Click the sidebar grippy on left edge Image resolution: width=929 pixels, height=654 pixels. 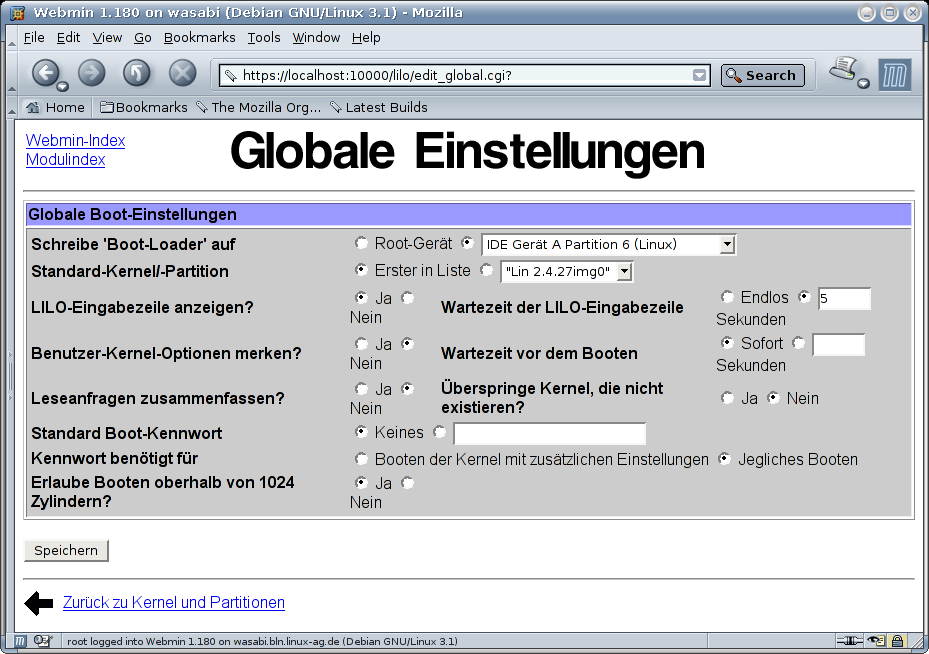[x=10, y=377]
